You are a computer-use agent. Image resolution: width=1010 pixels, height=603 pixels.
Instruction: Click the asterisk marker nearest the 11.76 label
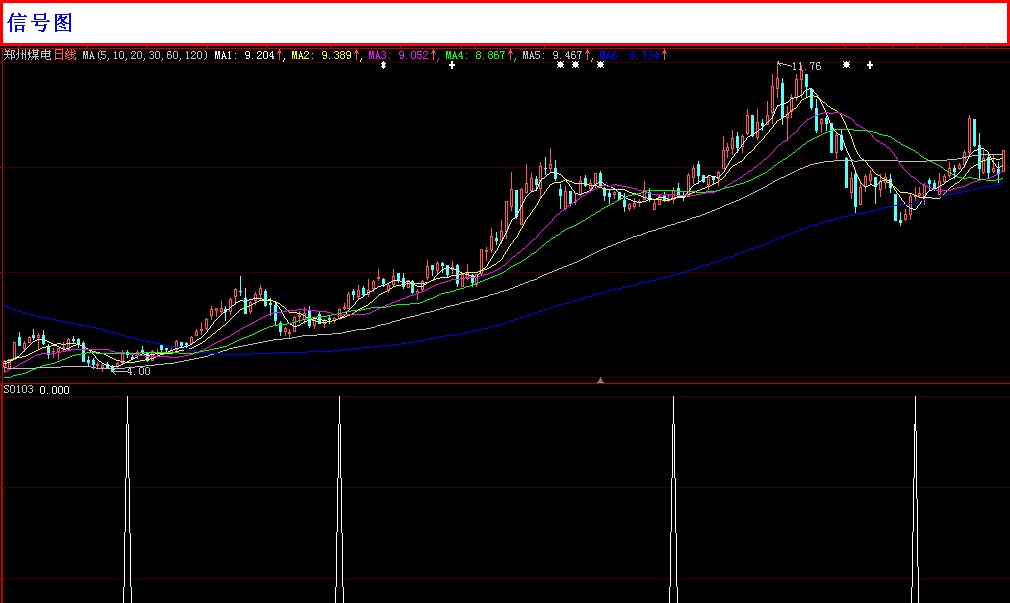[846, 65]
